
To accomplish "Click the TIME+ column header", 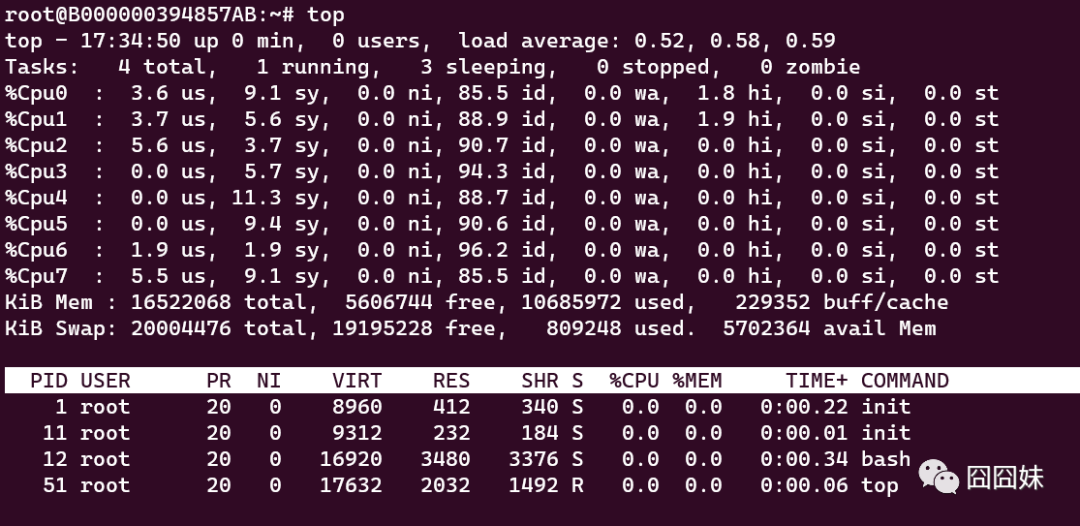I will [x=816, y=381].
